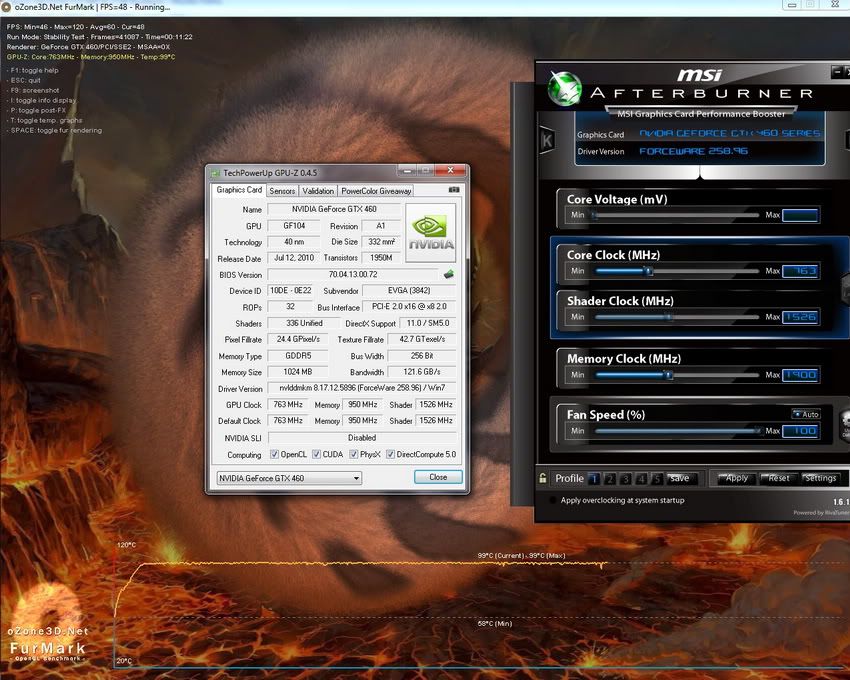Click the Fan Speed slider handle
850x680 pixels.
(758, 431)
